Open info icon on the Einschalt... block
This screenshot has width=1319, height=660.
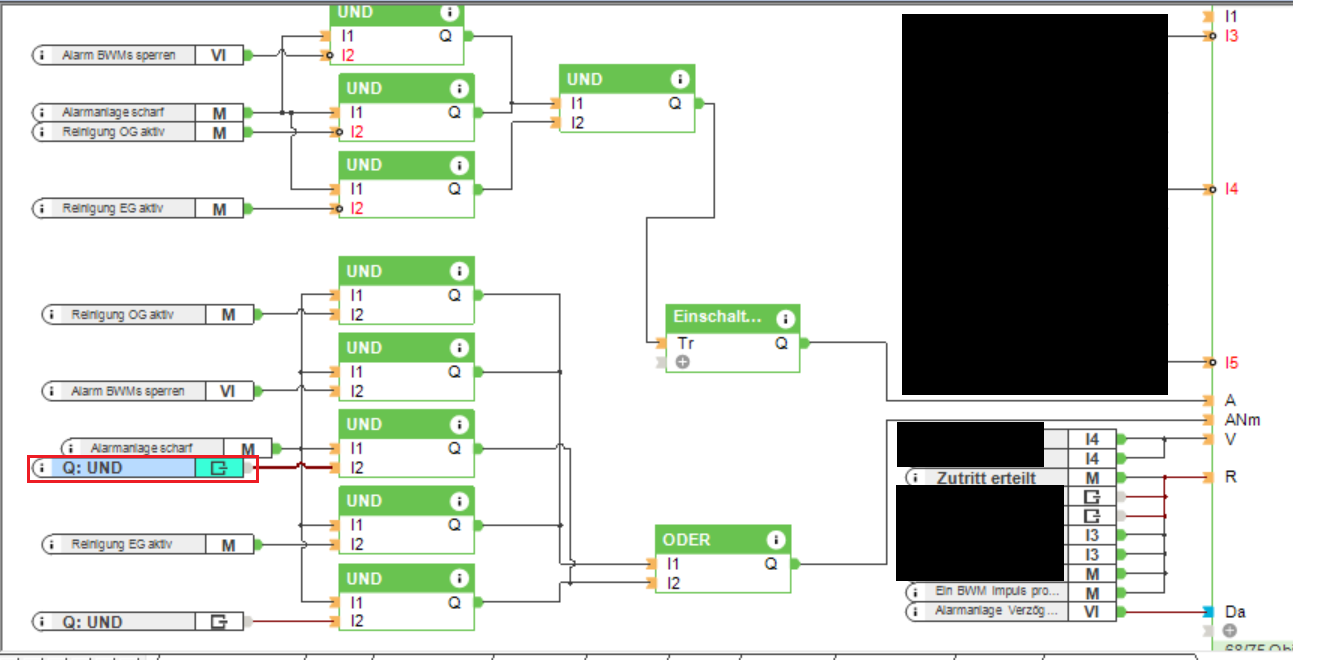click(x=786, y=318)
